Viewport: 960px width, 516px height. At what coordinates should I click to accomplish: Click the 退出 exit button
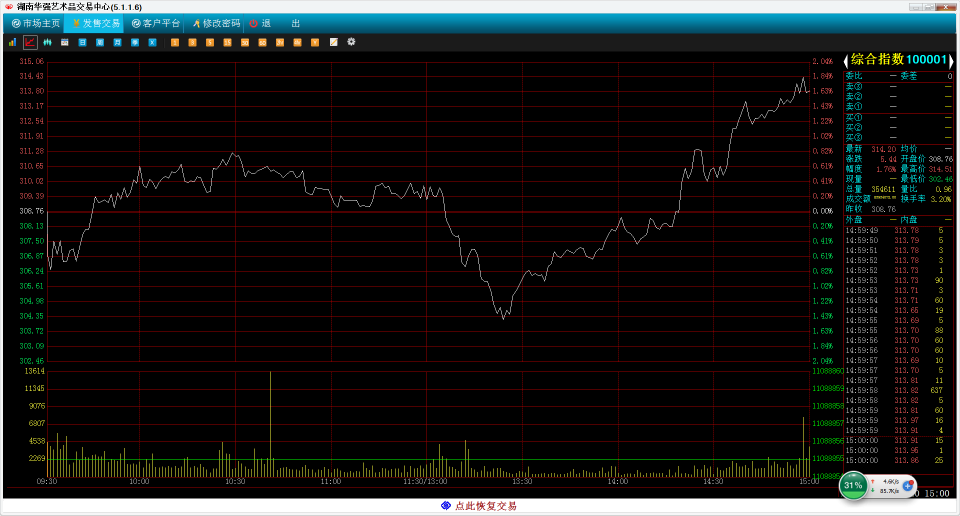tap(275, 23)
